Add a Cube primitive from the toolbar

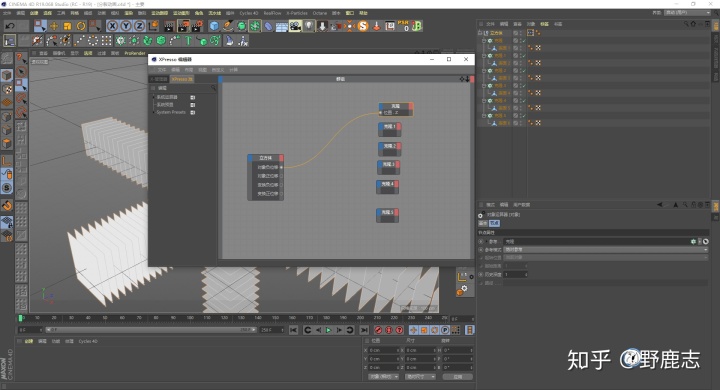tap(214, 26)
